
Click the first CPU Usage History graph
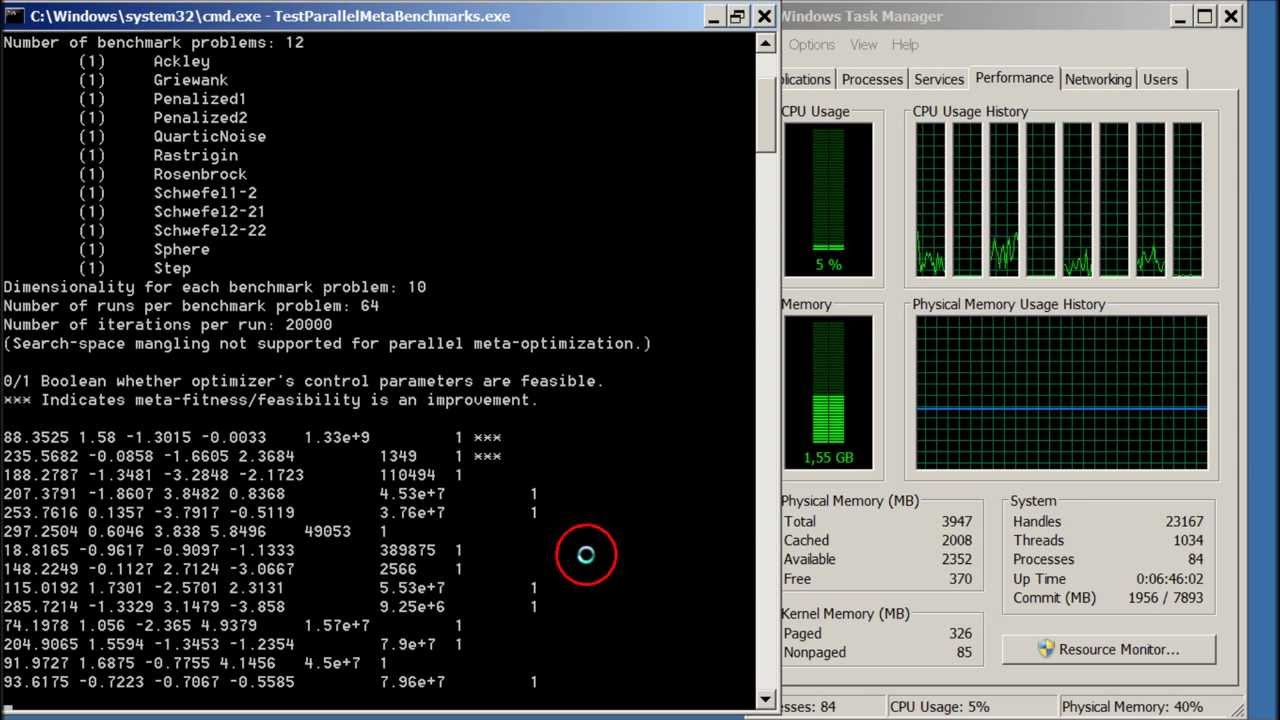click(x=930, y=200)
